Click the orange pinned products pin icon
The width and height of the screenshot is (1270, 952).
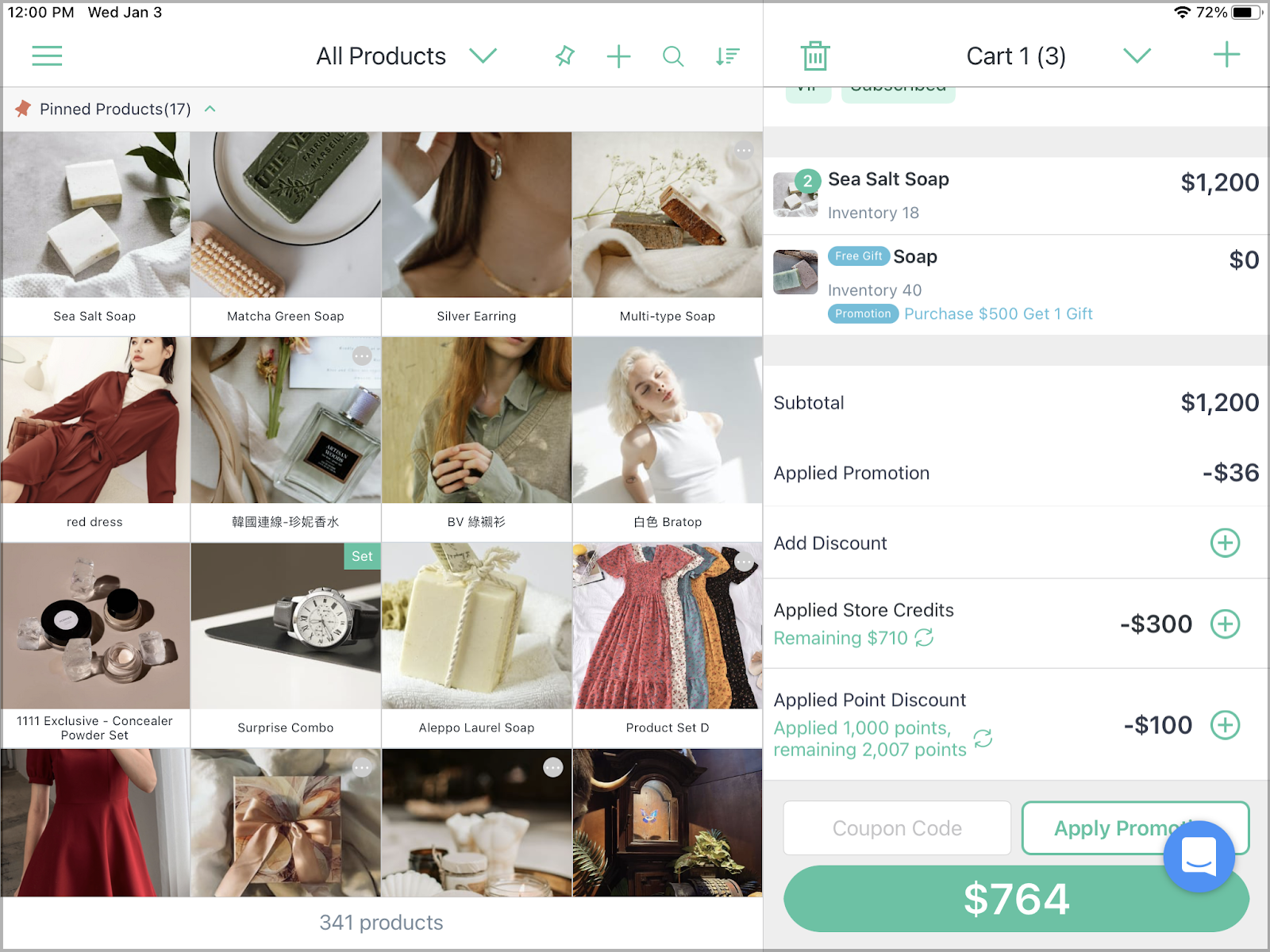point(23,109)
